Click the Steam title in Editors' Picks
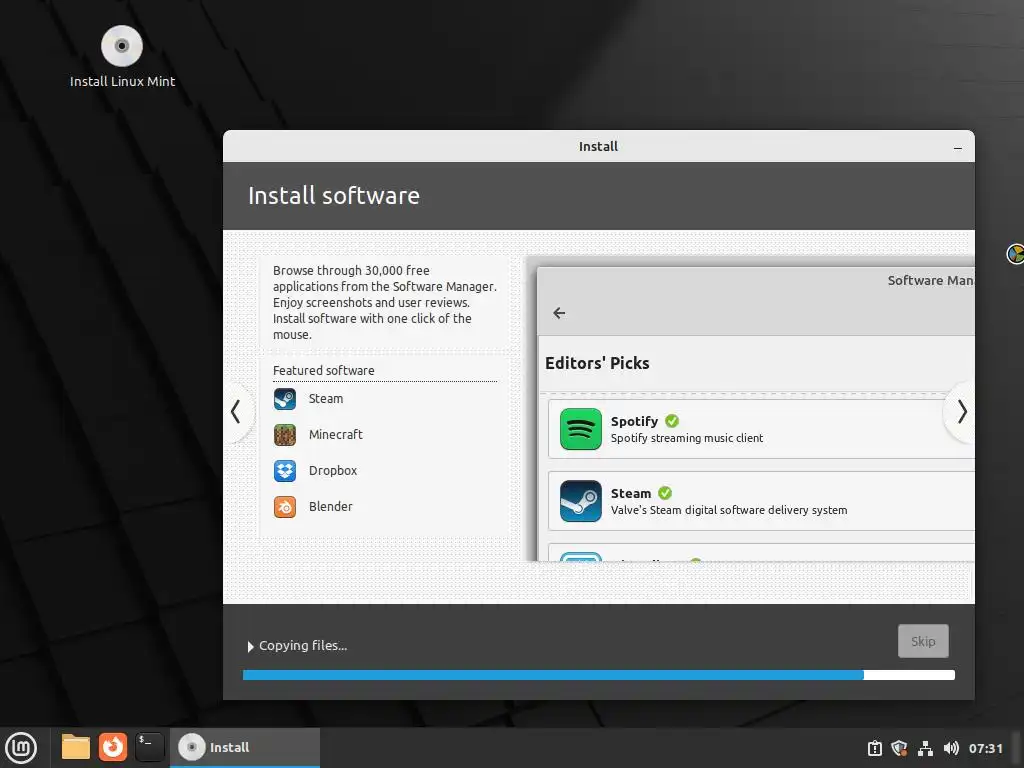This screenshot has width=1024, height=768. (x=631, y=494)
